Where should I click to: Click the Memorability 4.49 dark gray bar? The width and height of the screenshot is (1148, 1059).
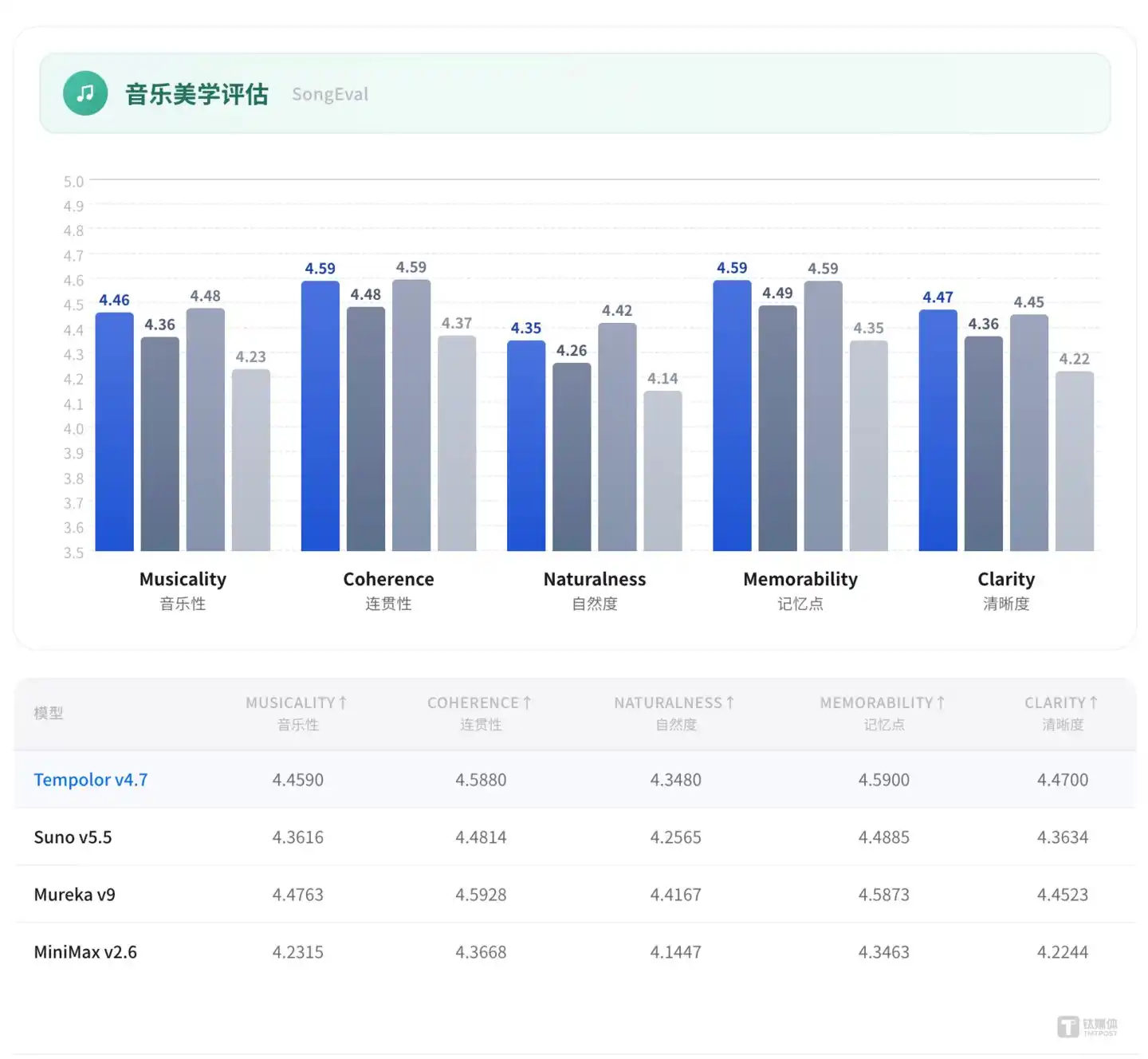point(777,428)
